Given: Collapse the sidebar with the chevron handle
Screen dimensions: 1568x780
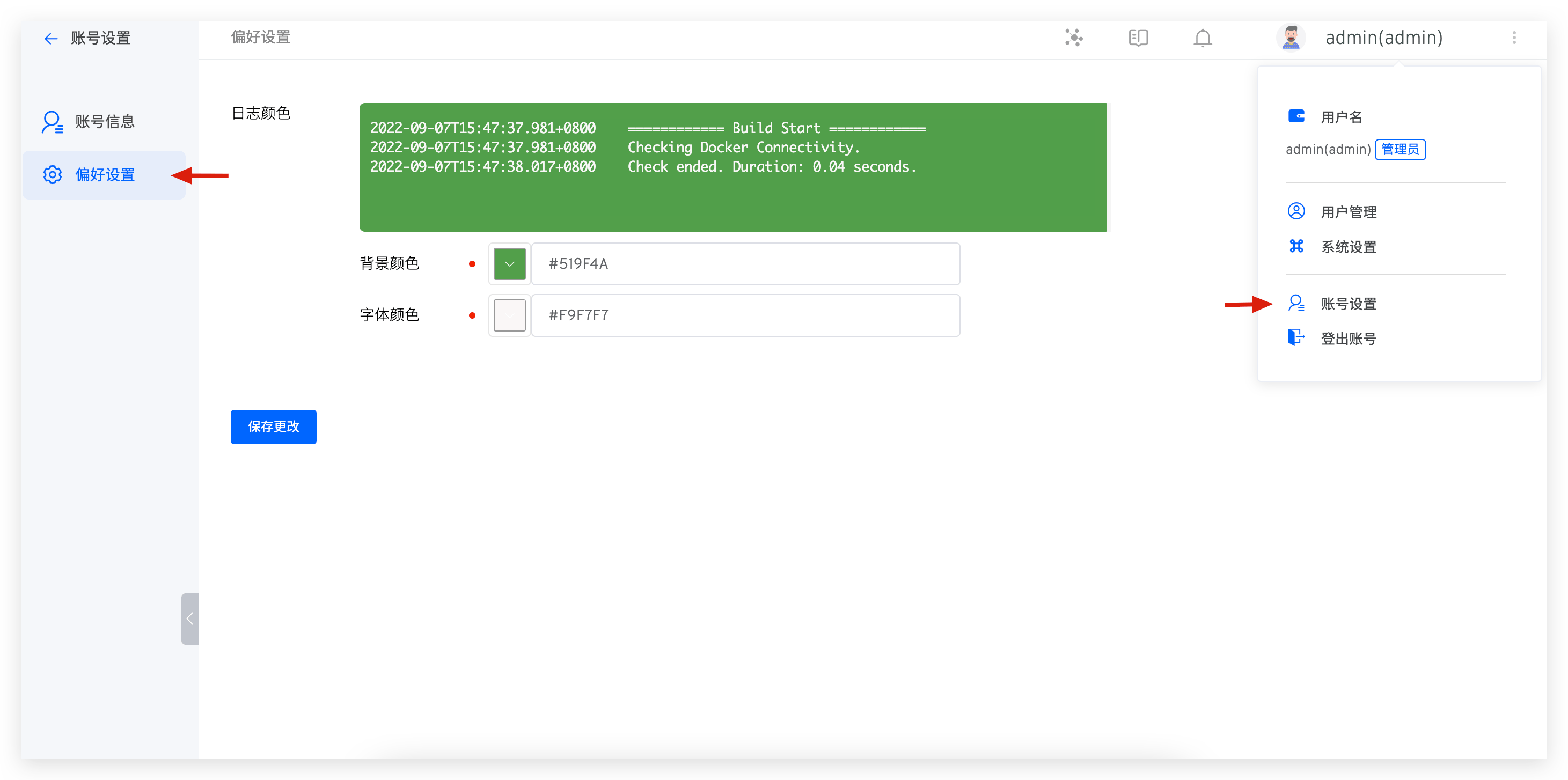Looking at the screenshot, I should coord(190,618).
